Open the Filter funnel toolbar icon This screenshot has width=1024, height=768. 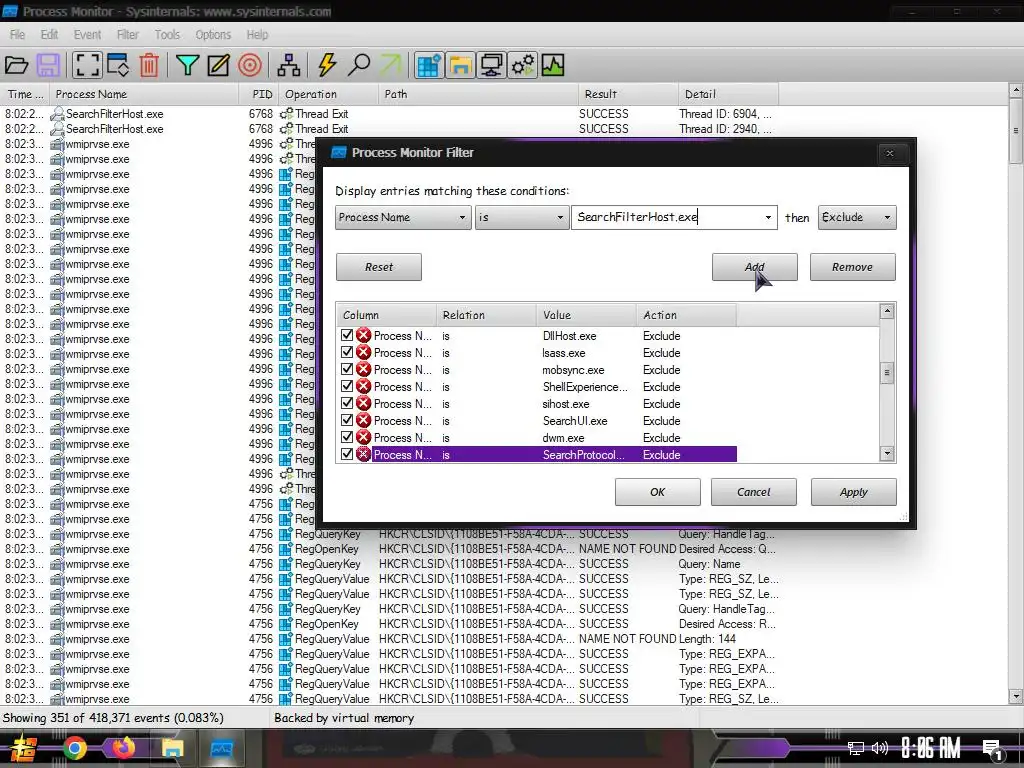(187, 65)
